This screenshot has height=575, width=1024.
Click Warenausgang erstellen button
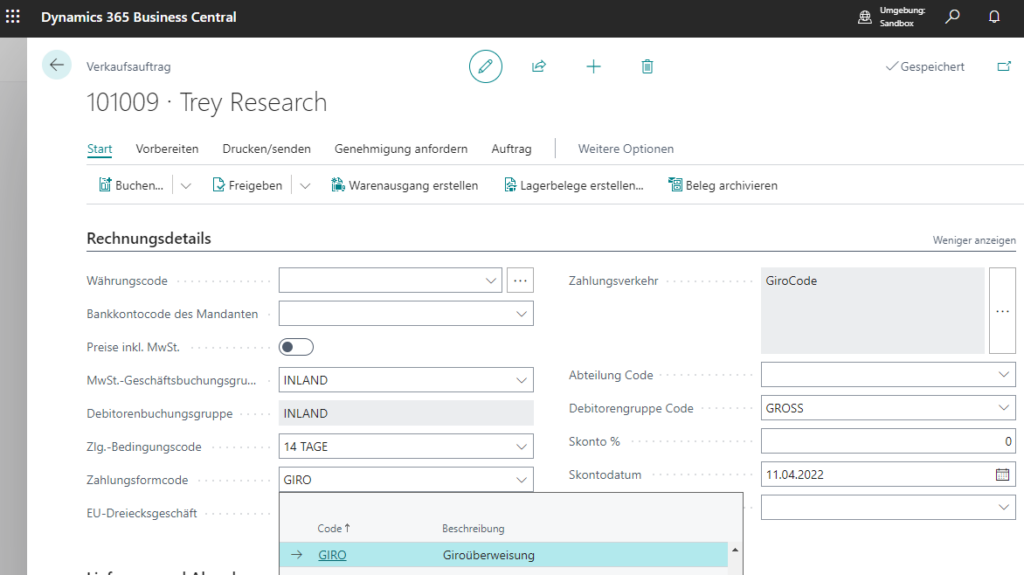point(405,185)
